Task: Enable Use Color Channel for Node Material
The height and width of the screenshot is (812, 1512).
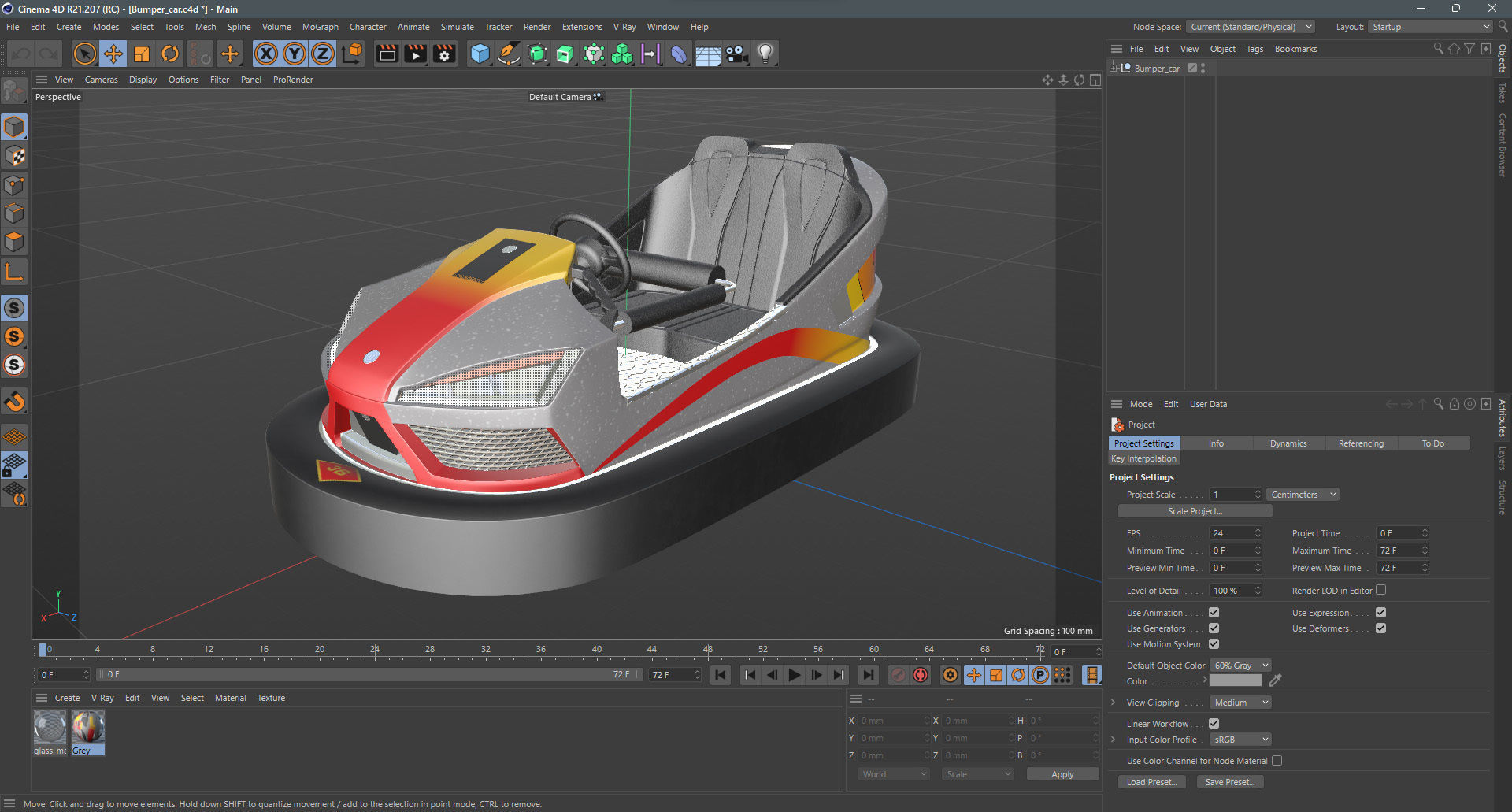Action: [1277, 761]
